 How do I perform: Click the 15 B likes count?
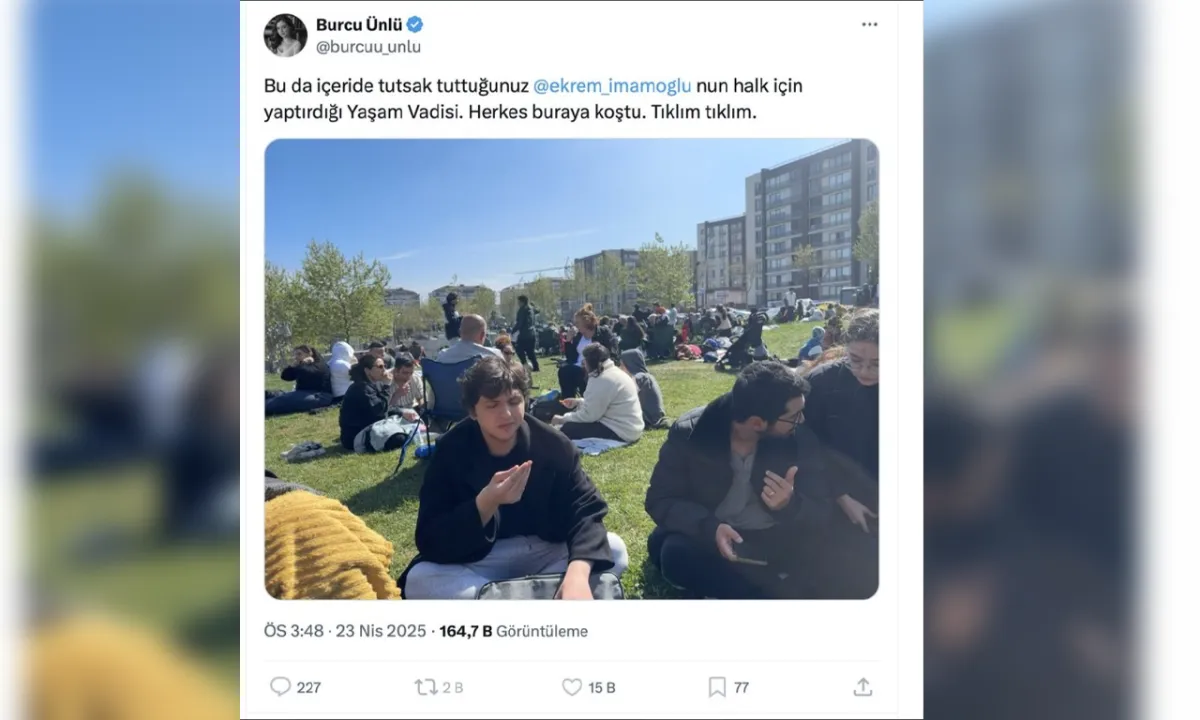[602, 687]
